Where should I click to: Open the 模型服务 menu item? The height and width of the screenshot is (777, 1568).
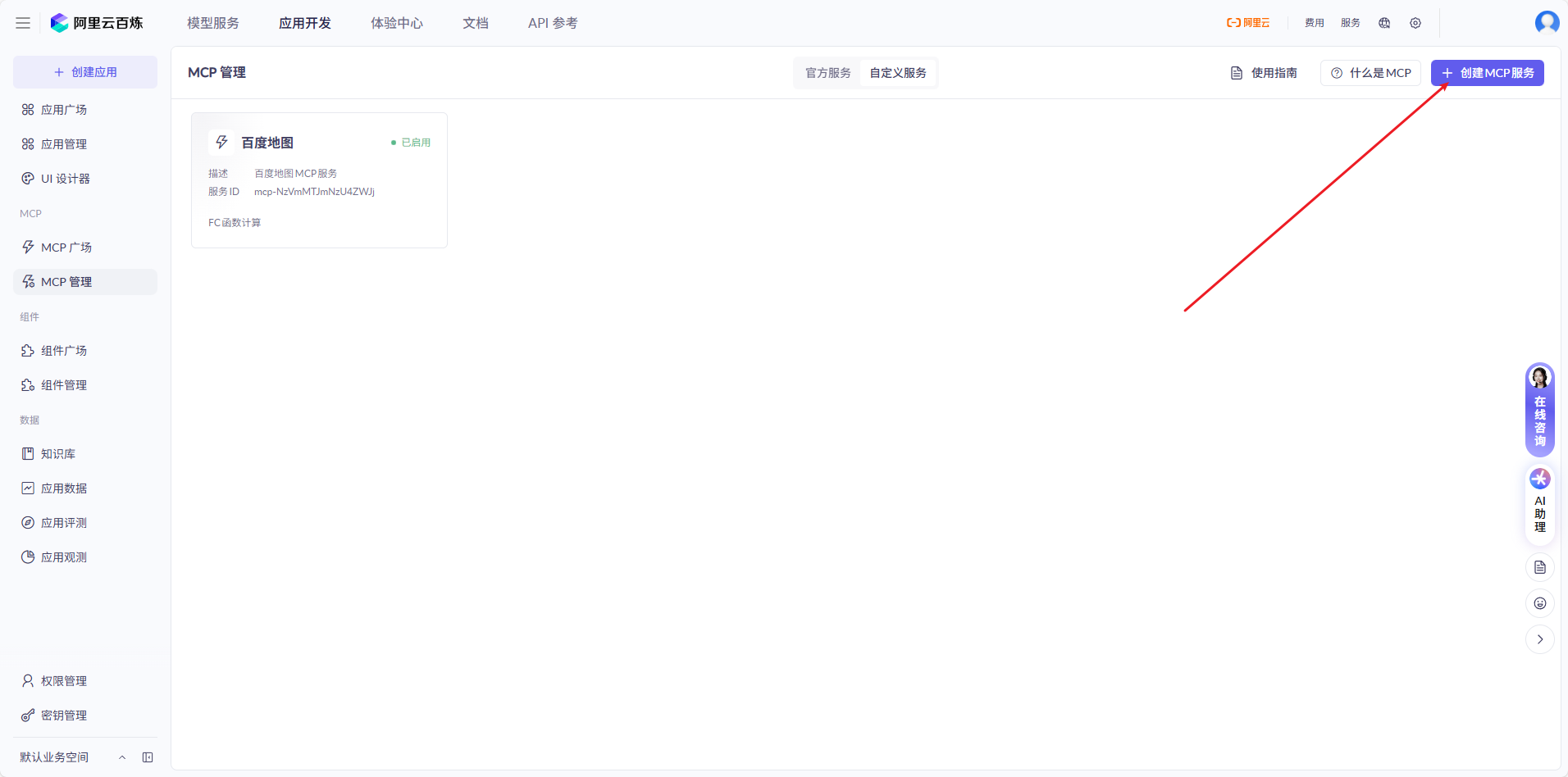[212, 23]
